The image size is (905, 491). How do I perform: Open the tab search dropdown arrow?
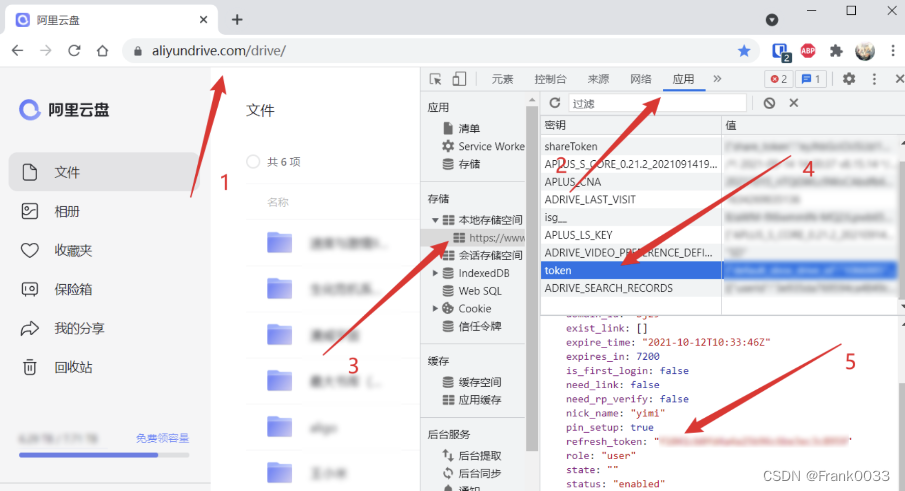772,20
